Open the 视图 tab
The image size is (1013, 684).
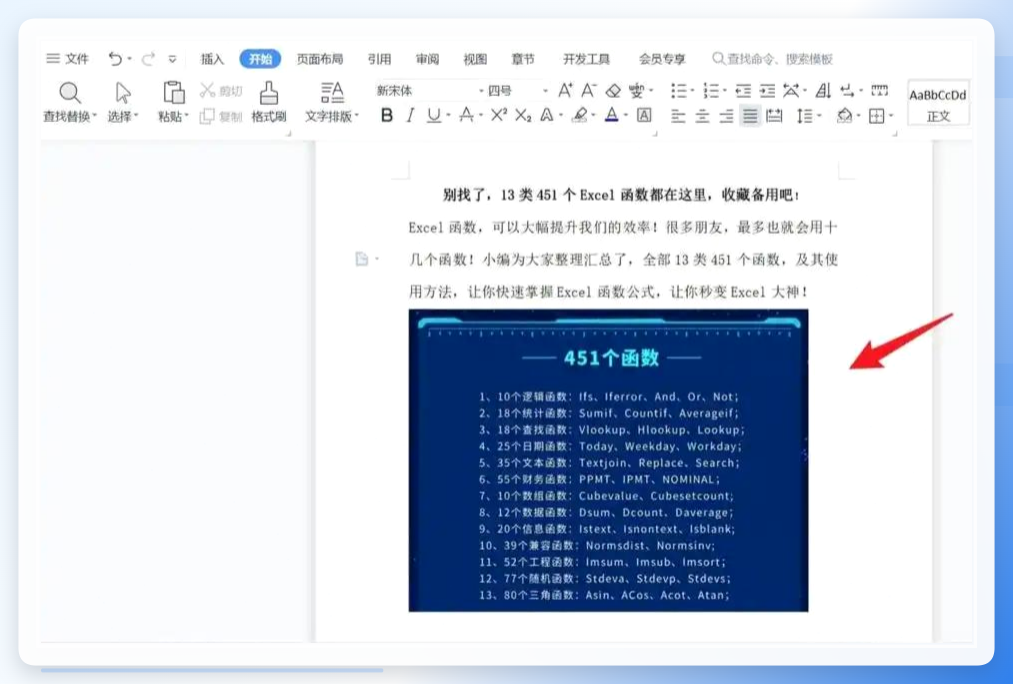click(x=475, y=59)
